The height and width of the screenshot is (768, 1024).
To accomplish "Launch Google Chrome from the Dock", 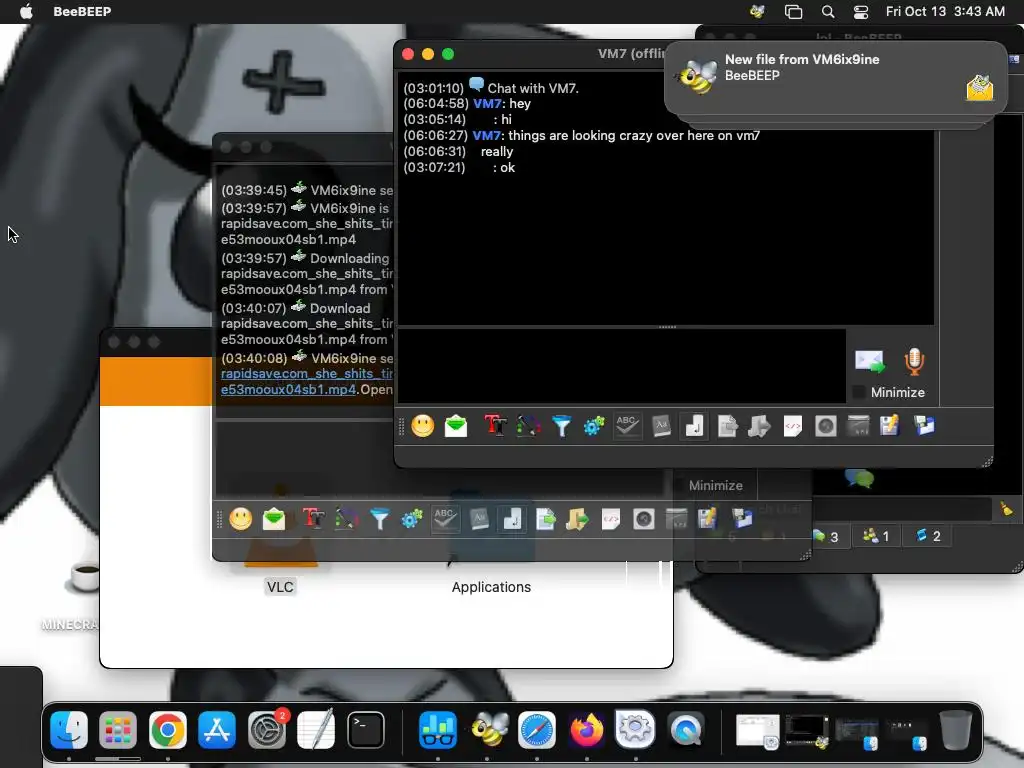I will click(x=168, y=729).
